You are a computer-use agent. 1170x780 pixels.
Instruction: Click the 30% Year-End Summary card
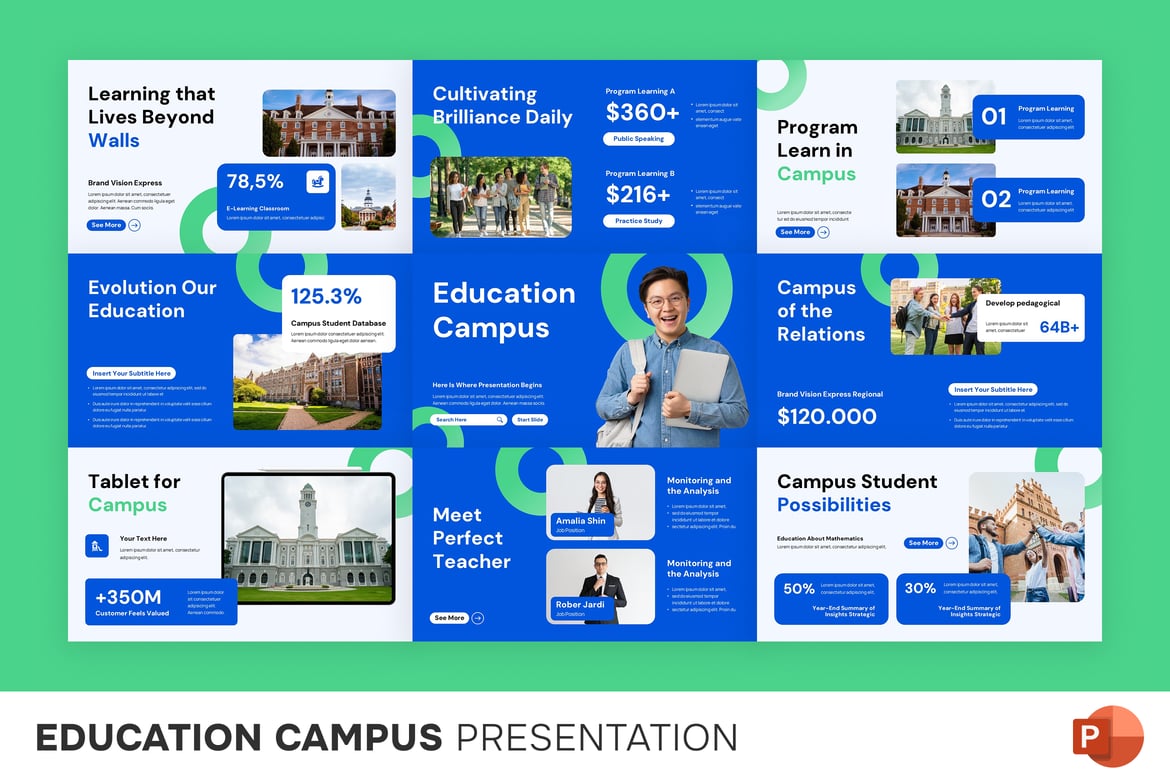tap(953, 599)
